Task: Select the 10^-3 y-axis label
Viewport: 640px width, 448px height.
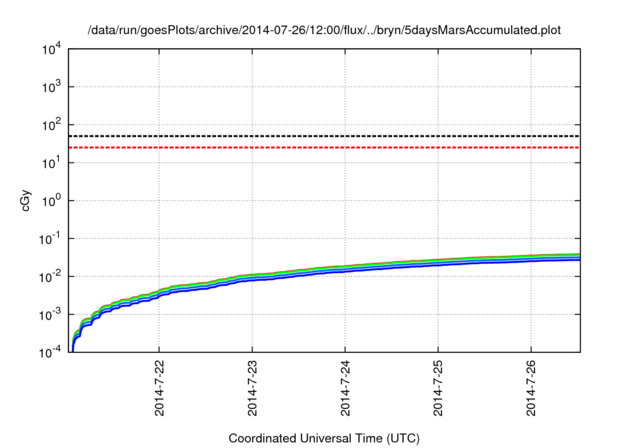Action: tap(50, 314)
